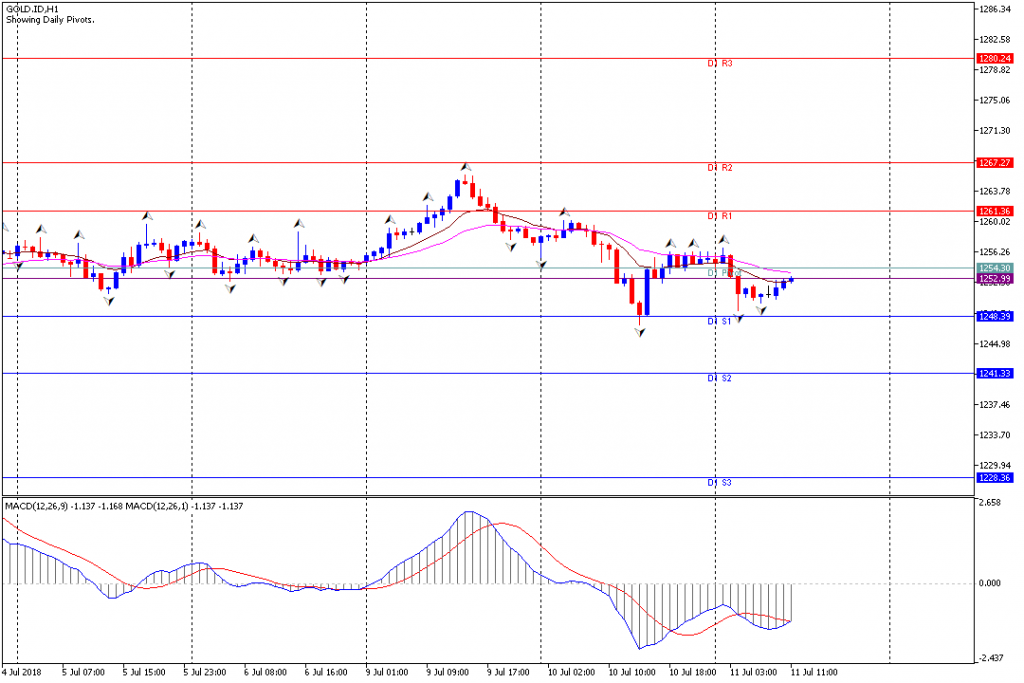1024x683 pixels.
Task: Click the D1 S3 support label
Action: (x=720, y=483)
